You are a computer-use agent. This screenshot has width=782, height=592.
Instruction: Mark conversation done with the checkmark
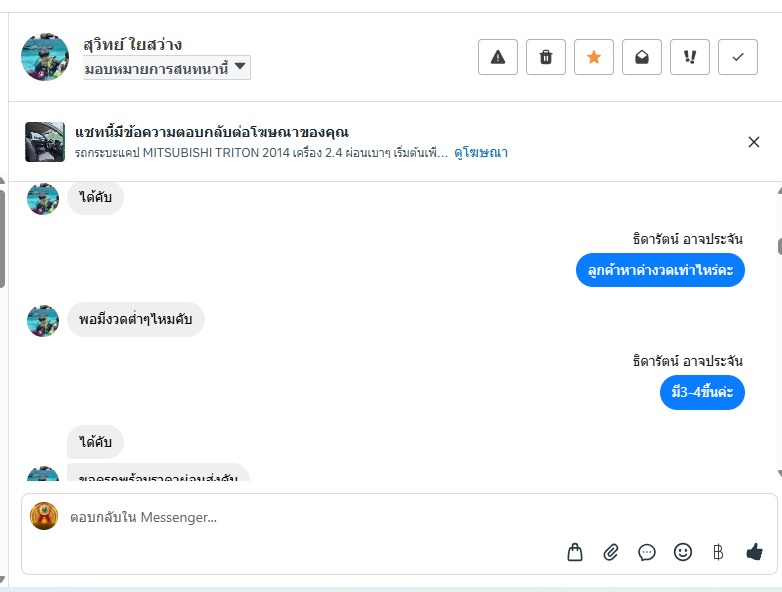738,57
